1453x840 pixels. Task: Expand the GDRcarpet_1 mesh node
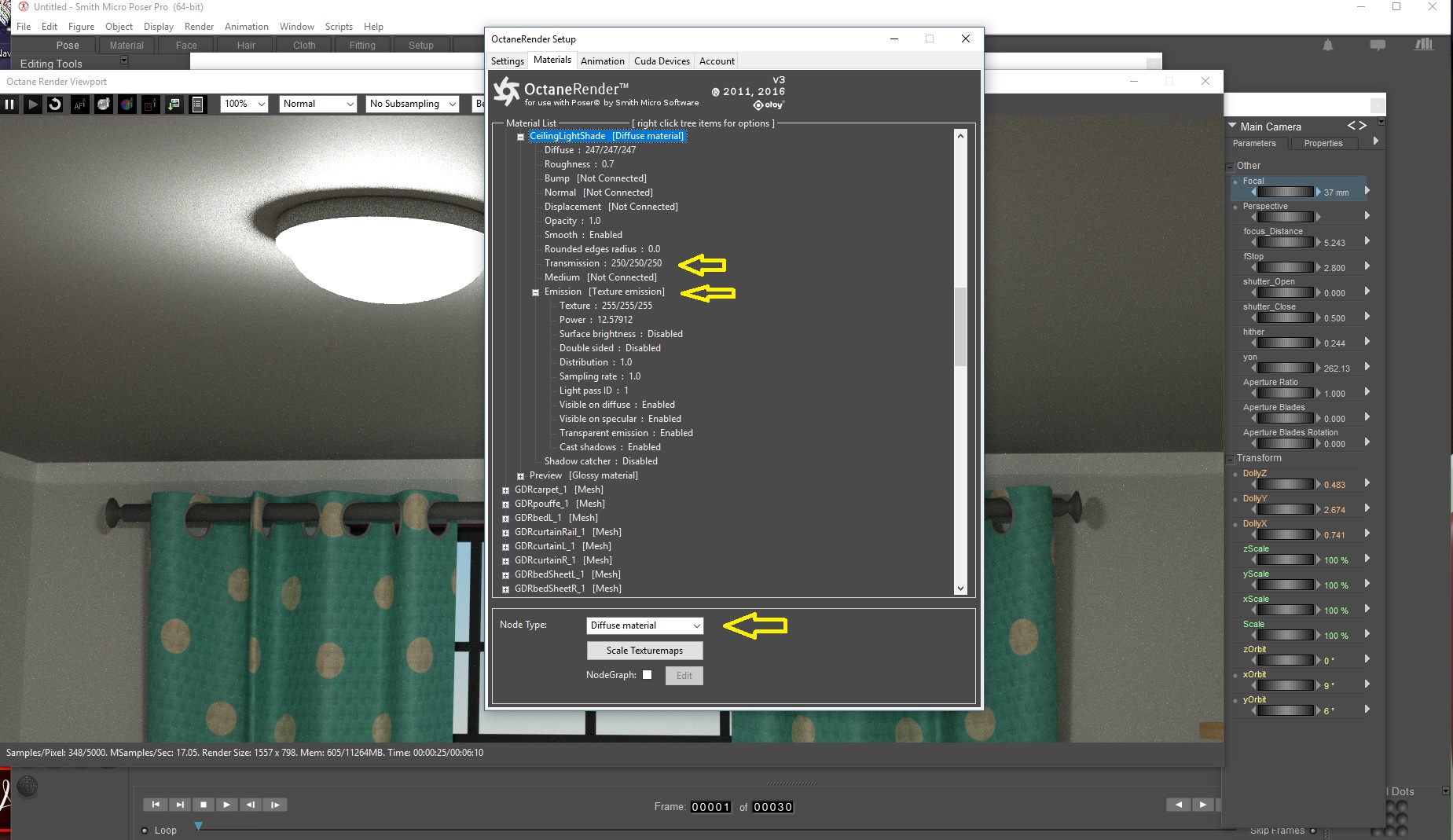point(505,490)
